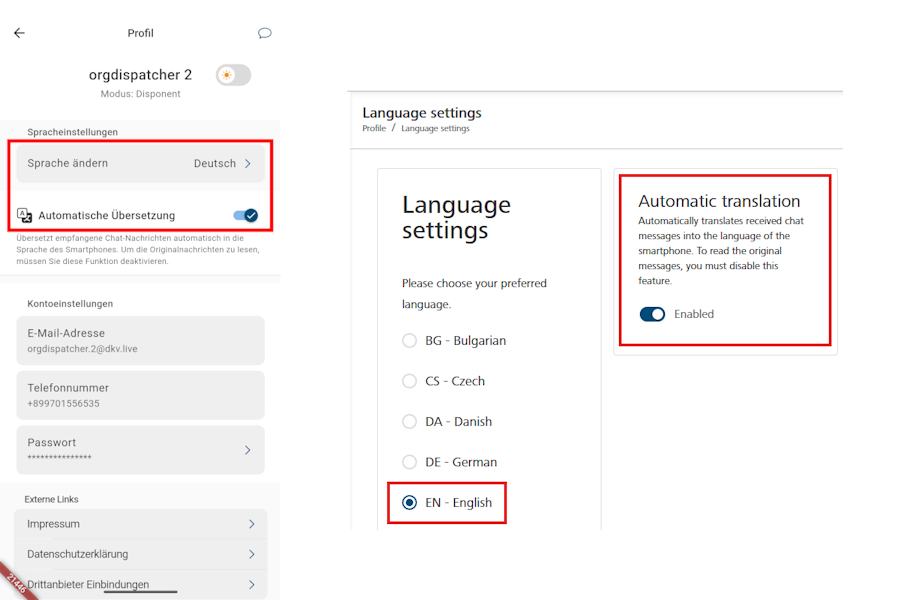Open the Telefonnummer field

click(x=141, y=395)
